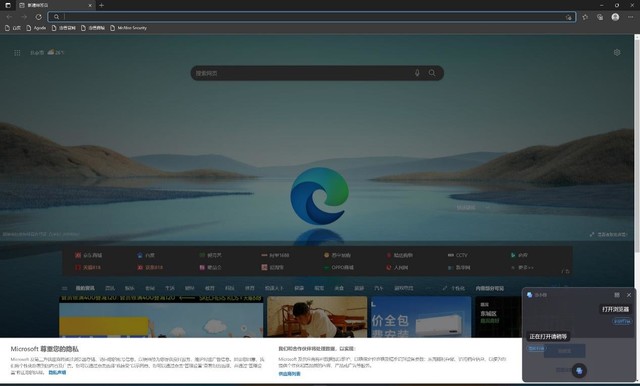
Task: Open the page settings gear icon
Action: [617, 52]
